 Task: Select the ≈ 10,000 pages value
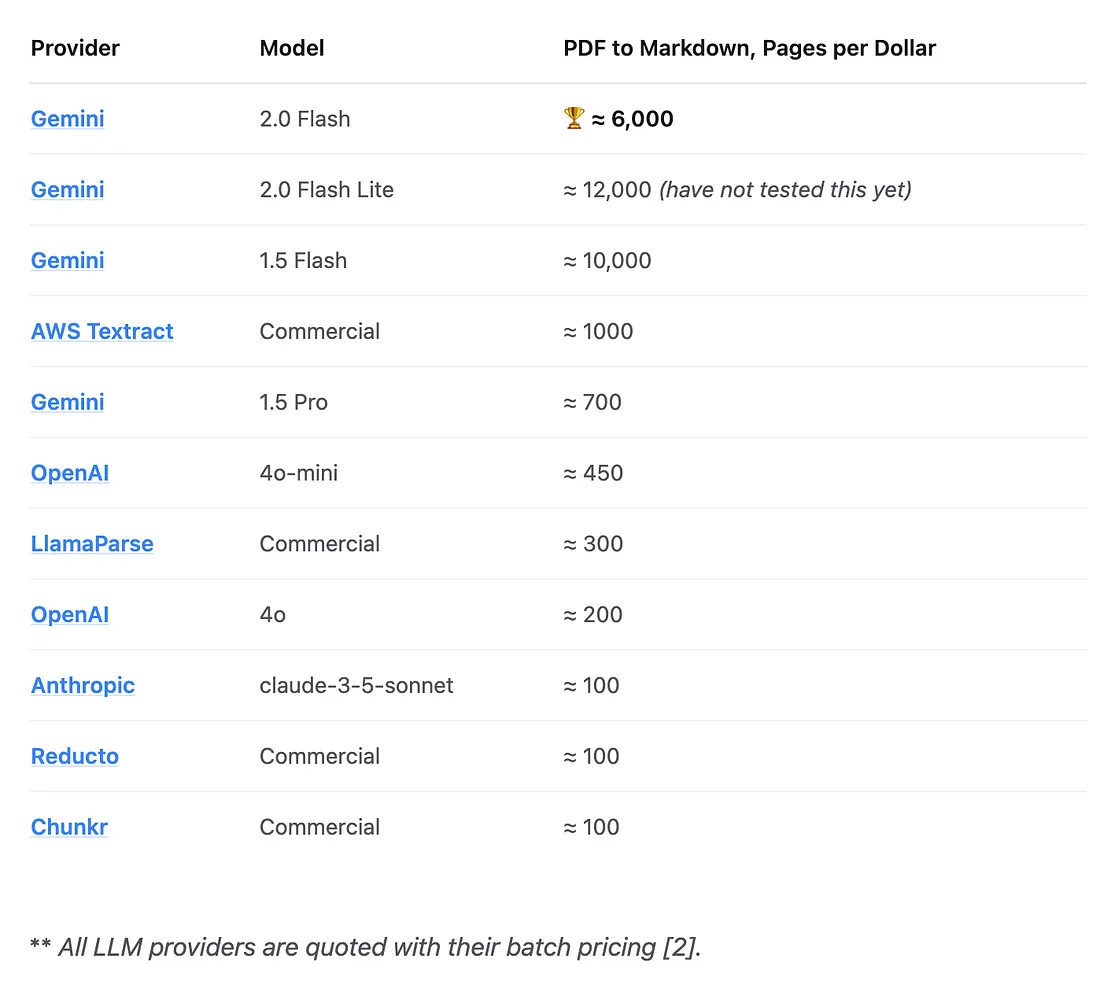coord(608,260)
